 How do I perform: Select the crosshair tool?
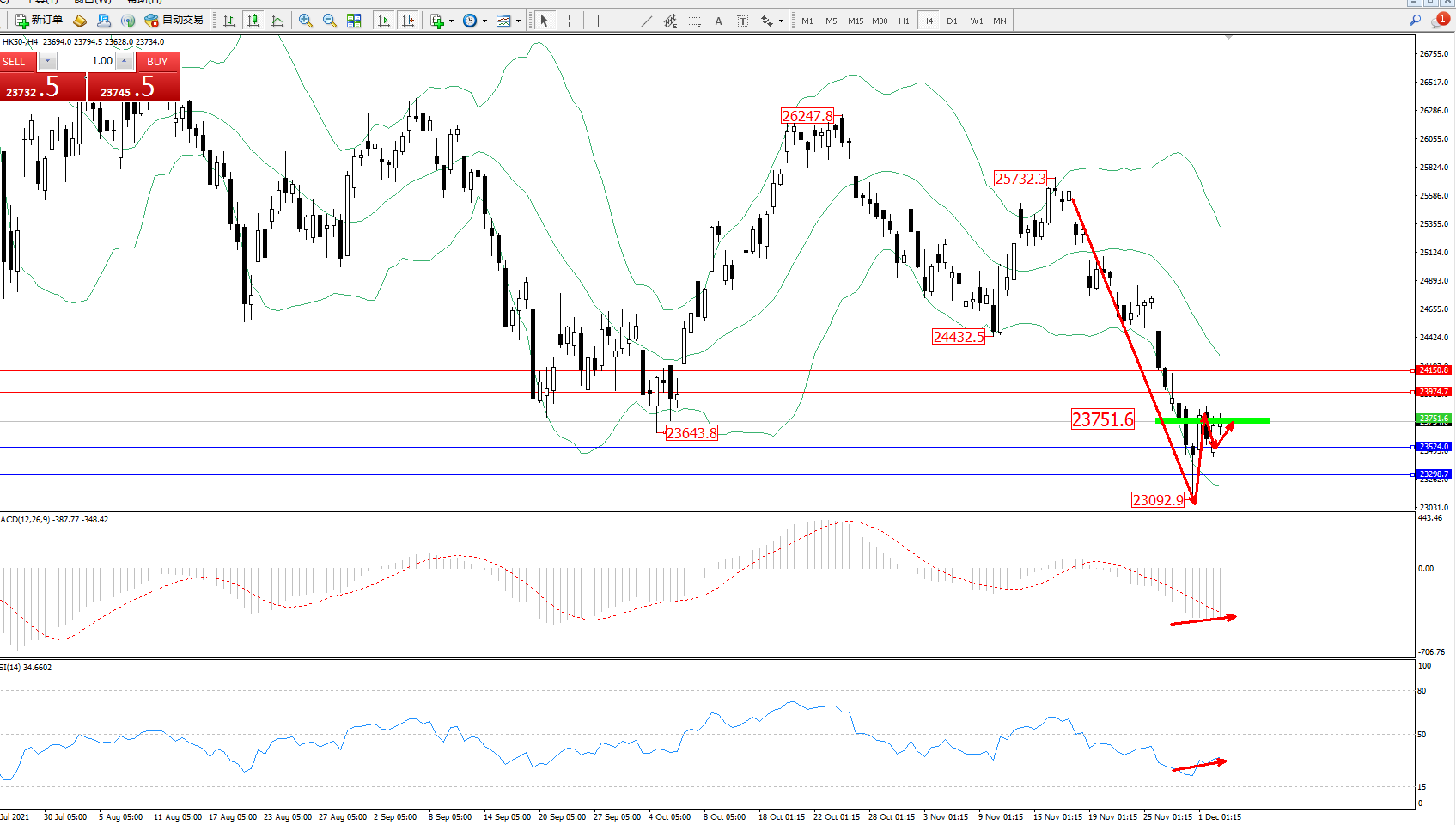click(x=569, y=21)
